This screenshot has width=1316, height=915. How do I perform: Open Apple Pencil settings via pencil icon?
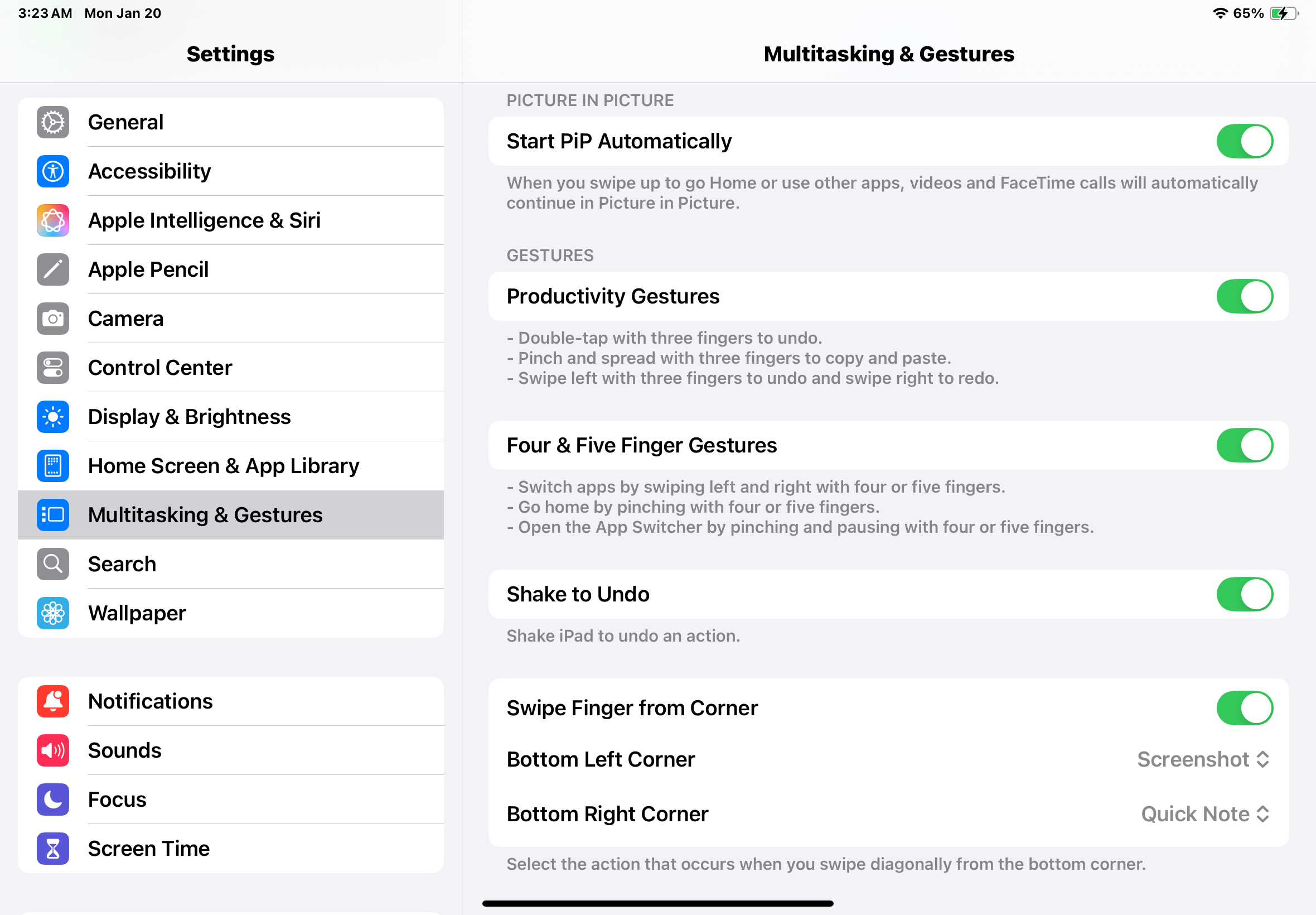click(52, 269)
